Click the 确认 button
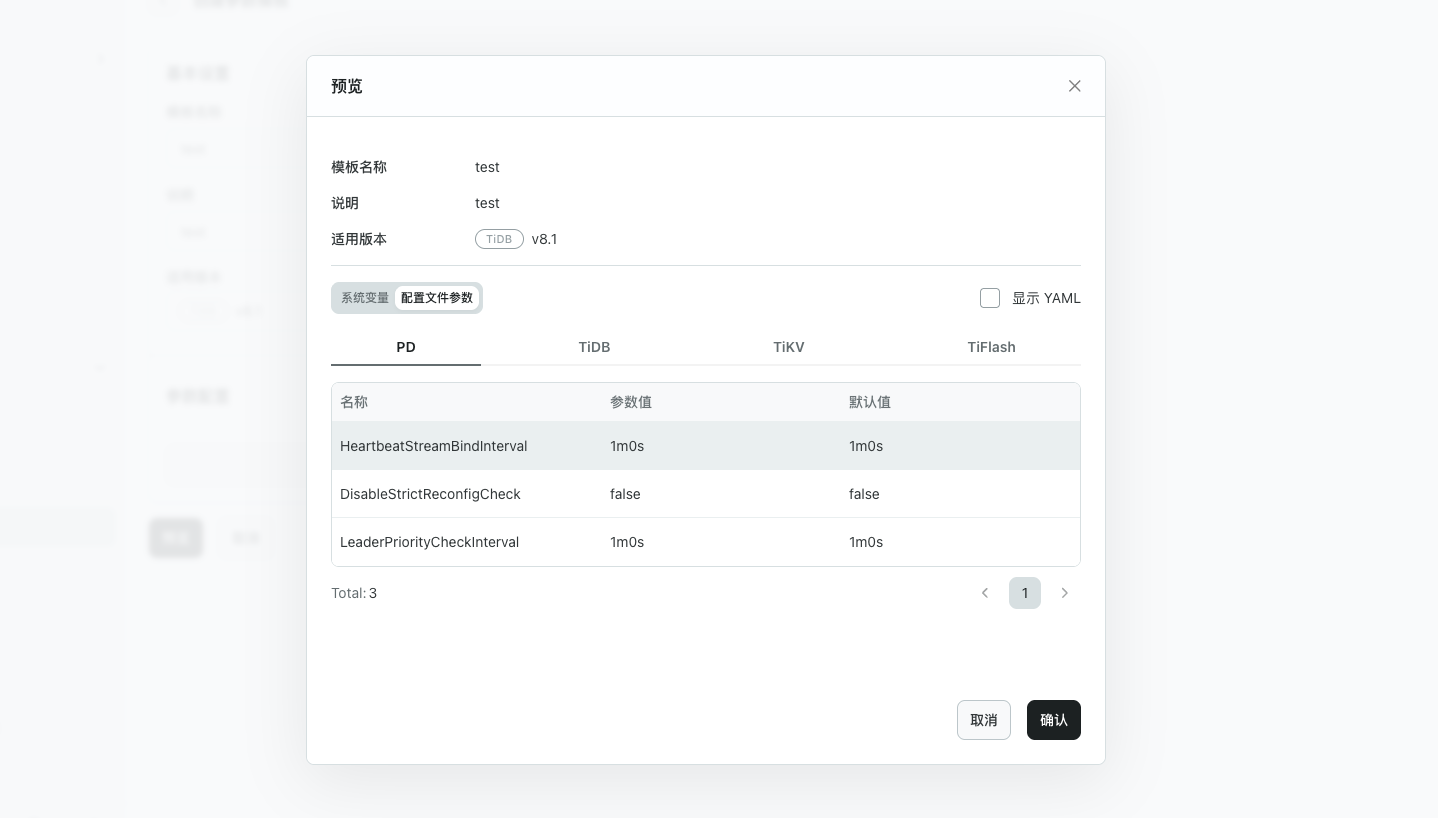Screen dimensions: 1438x818 [1053, 720]
